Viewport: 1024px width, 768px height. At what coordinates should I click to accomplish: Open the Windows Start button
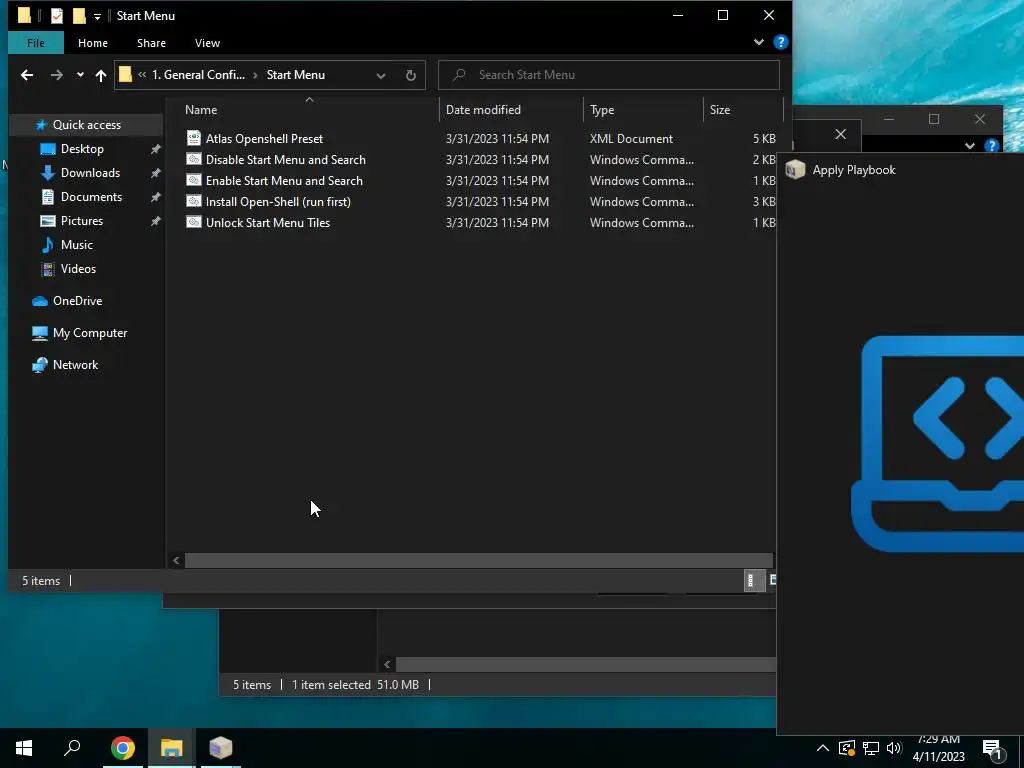tap(24, 748)
